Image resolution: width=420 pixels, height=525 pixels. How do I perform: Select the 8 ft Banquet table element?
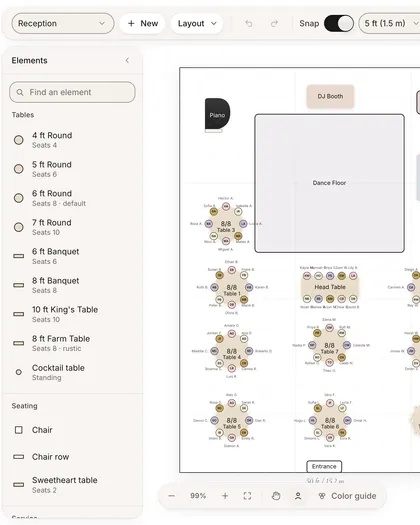point(72,285)
